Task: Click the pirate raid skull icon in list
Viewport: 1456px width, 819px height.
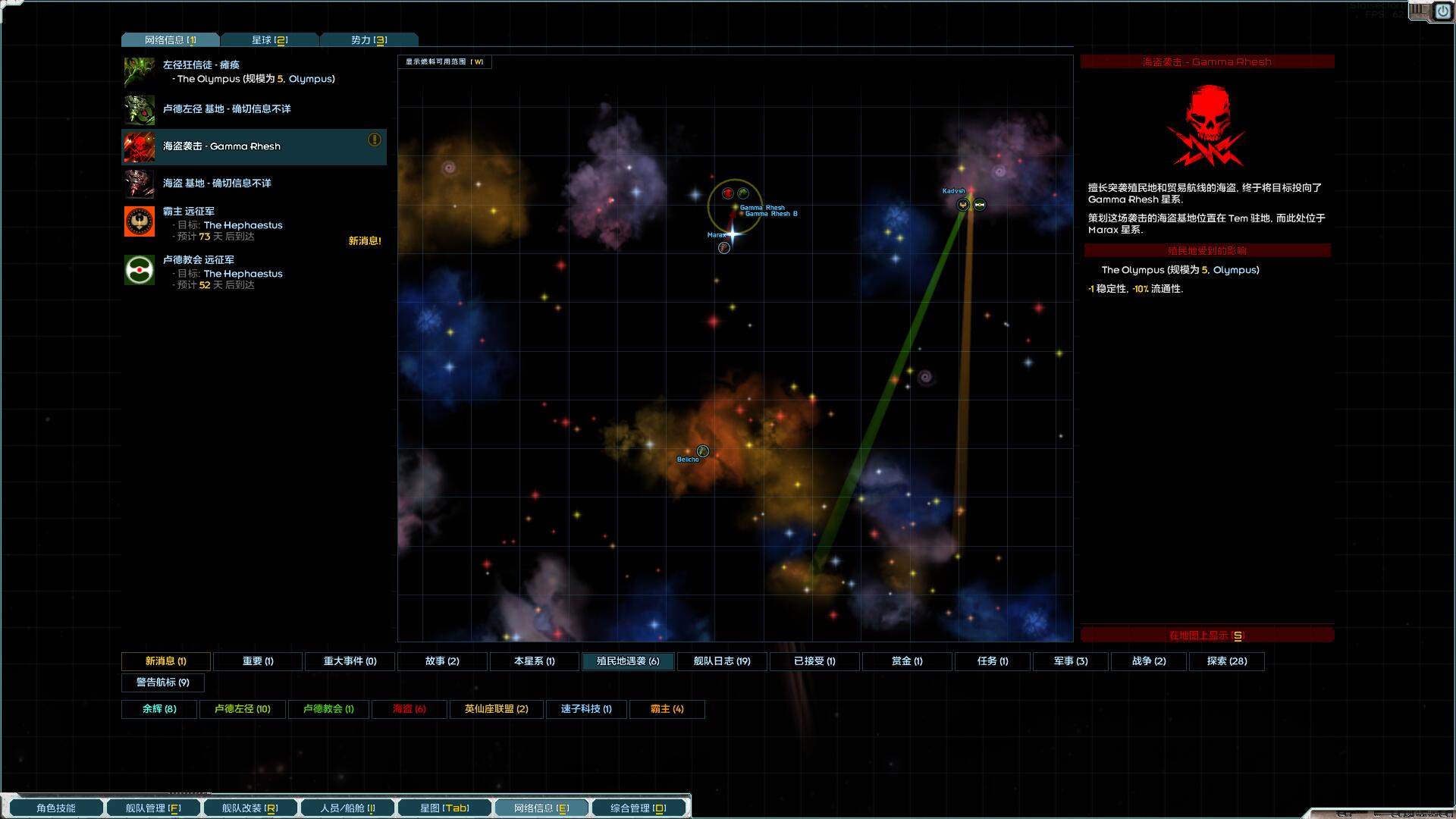Action: click(x=140, y=147)
